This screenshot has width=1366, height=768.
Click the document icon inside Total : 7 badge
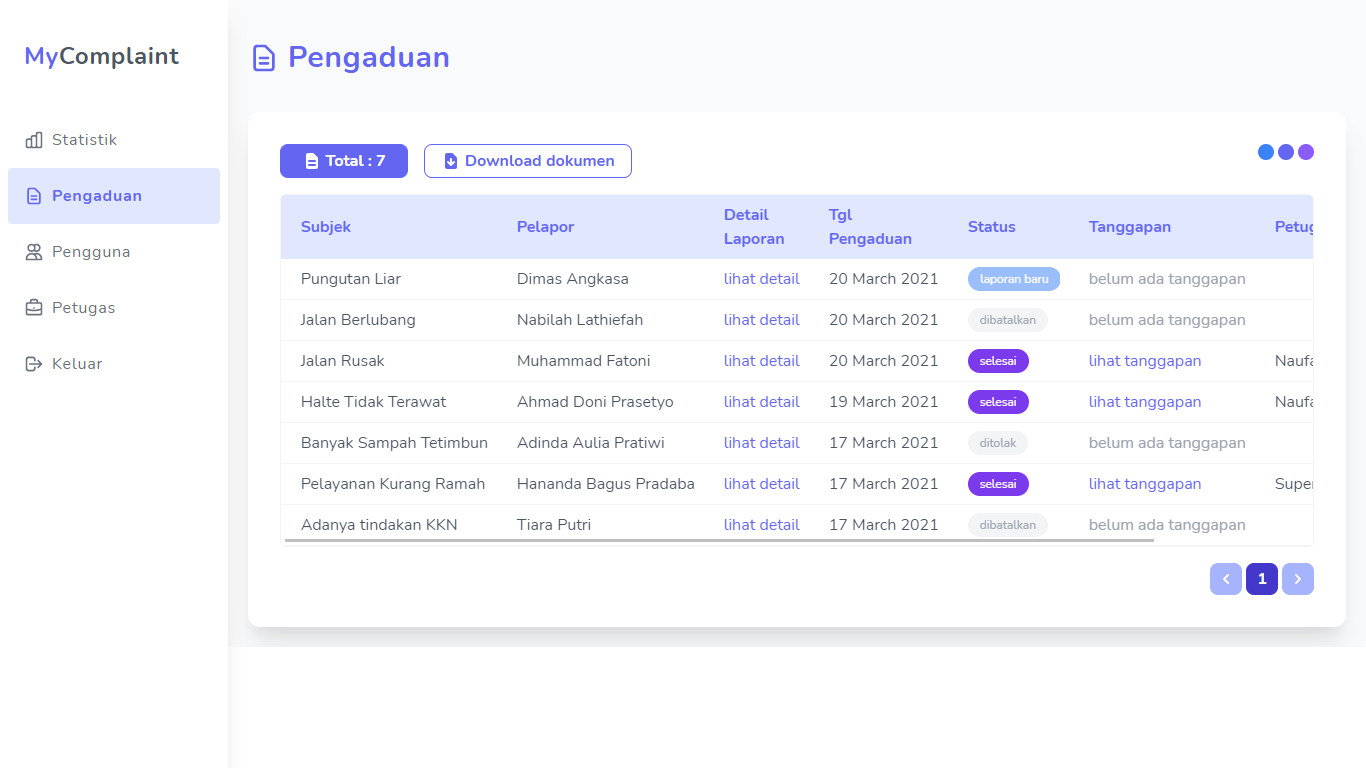click(x=312, y=161)
